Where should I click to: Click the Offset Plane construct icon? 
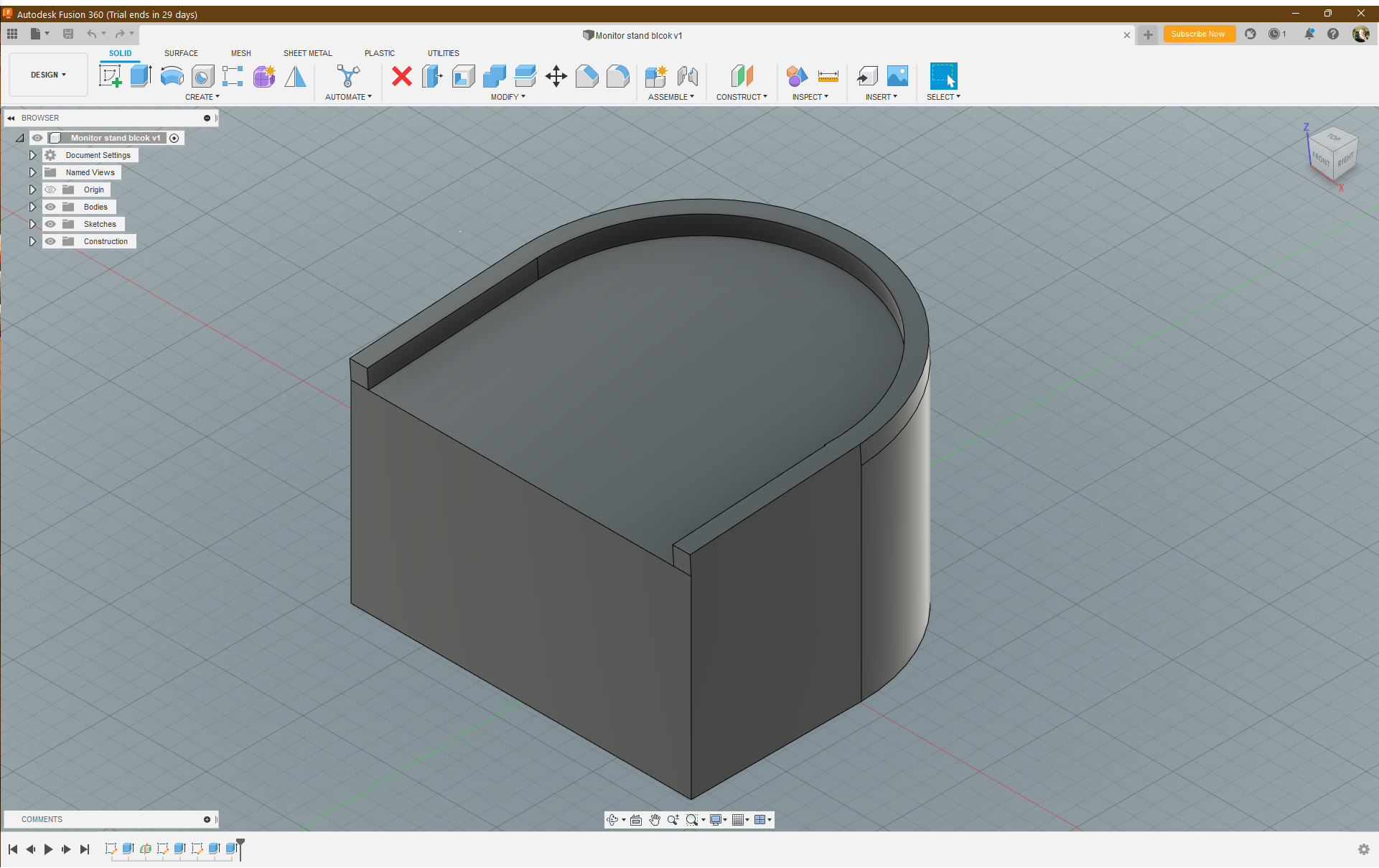click(742, 76)
